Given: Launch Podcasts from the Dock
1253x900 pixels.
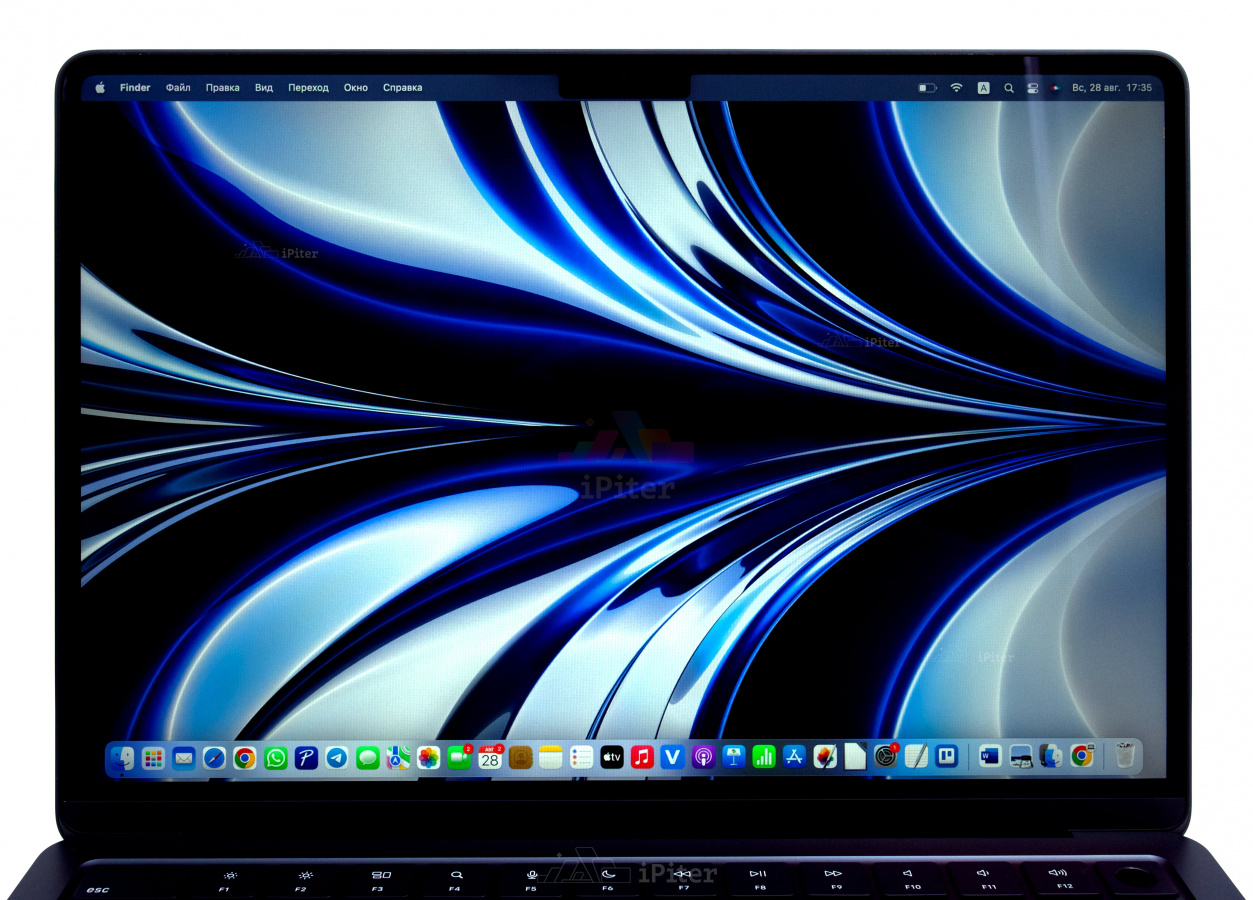Looking at the screenshot, I should point(704,758).
